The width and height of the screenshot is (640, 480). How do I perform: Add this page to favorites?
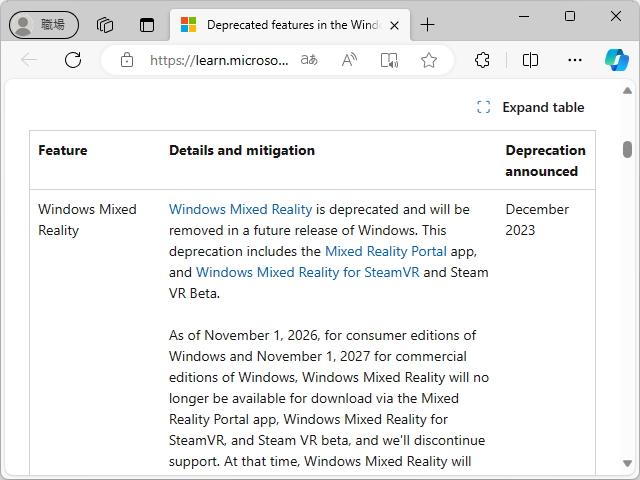click(429, 60)
